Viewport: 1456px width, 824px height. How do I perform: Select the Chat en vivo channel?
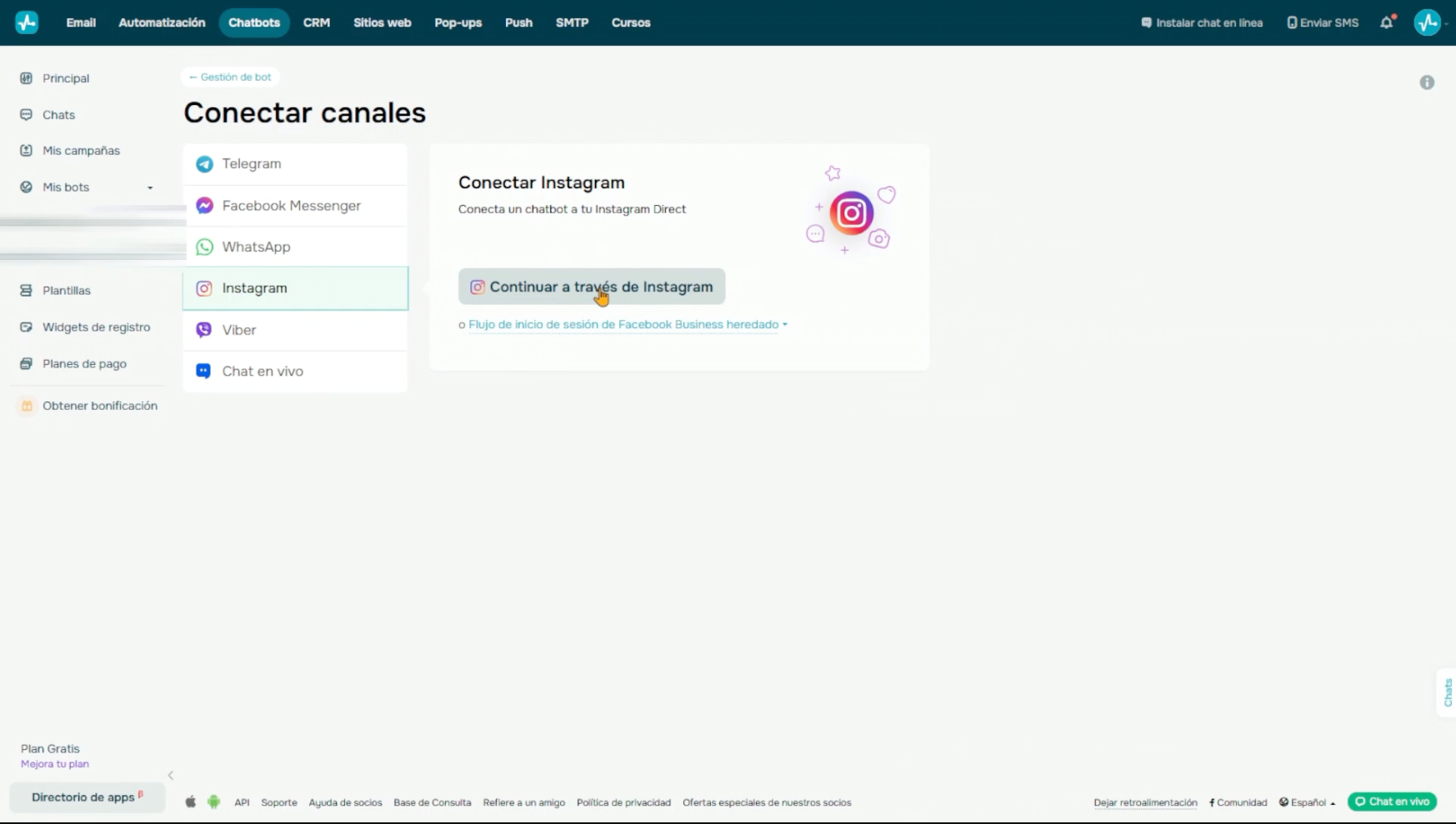point(295,372)
